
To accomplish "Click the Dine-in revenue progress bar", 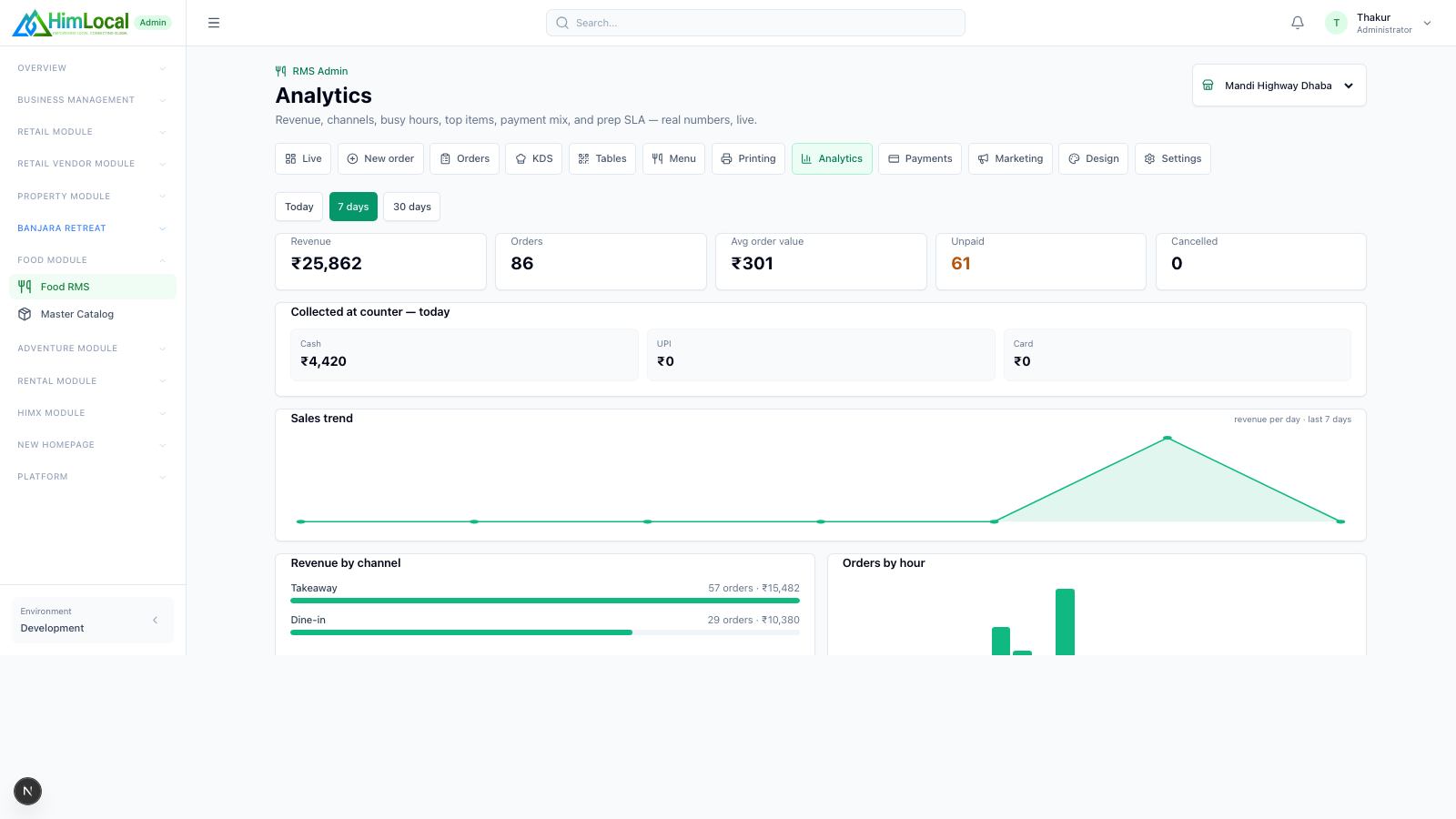I will [545, 632].
